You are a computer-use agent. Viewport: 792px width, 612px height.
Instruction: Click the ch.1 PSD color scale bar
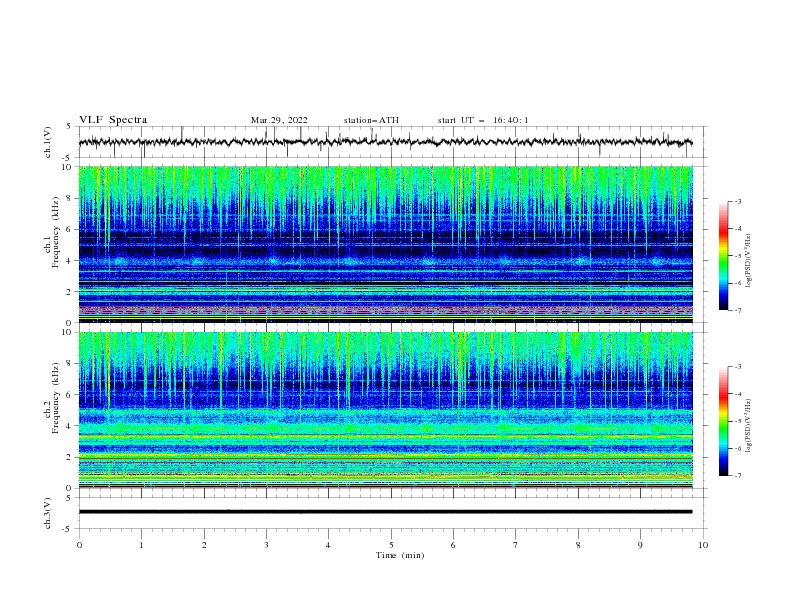point(723,256)
